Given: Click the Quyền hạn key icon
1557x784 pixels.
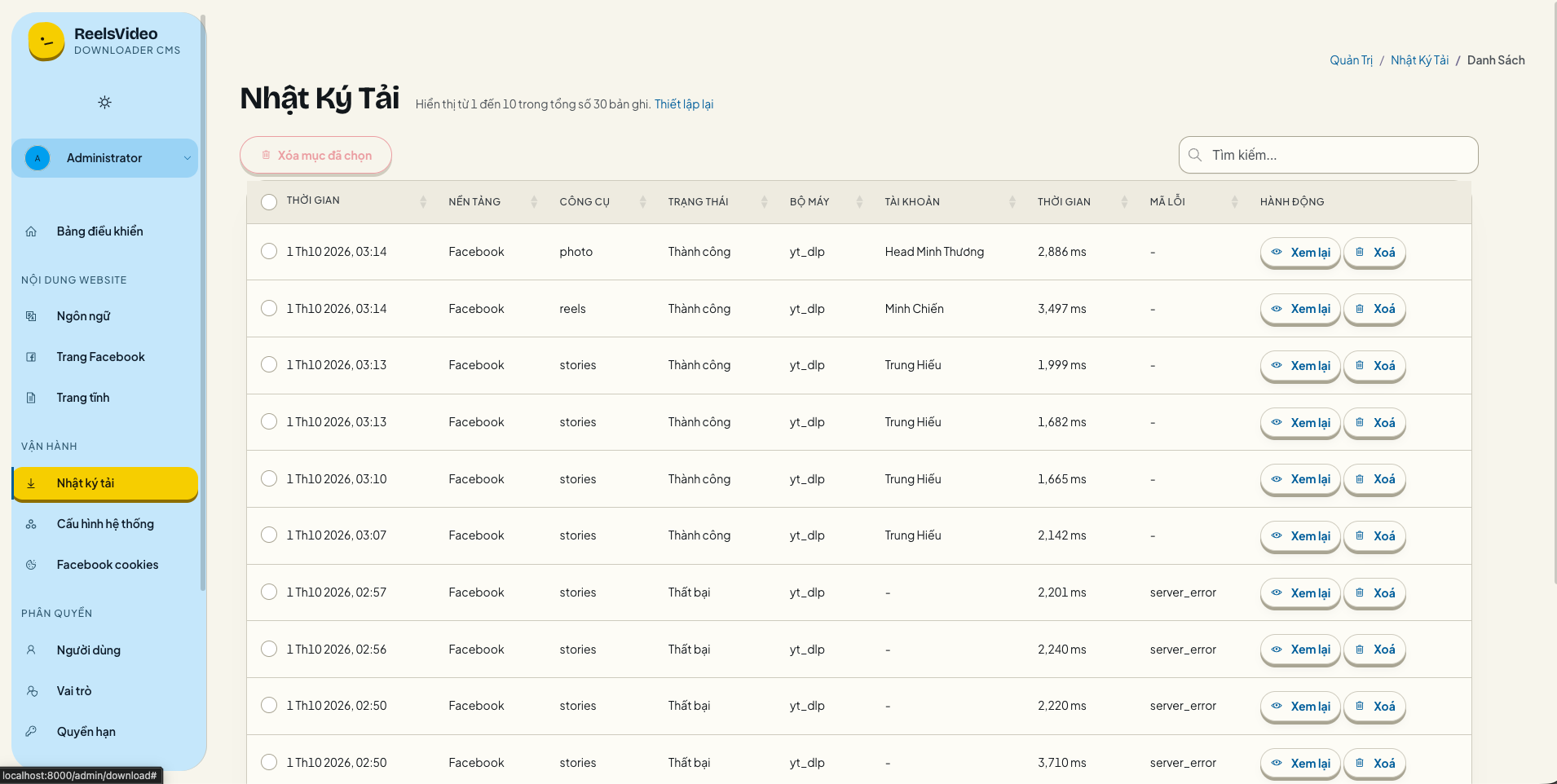Looking at the screenshot, I should pos(31,732).
